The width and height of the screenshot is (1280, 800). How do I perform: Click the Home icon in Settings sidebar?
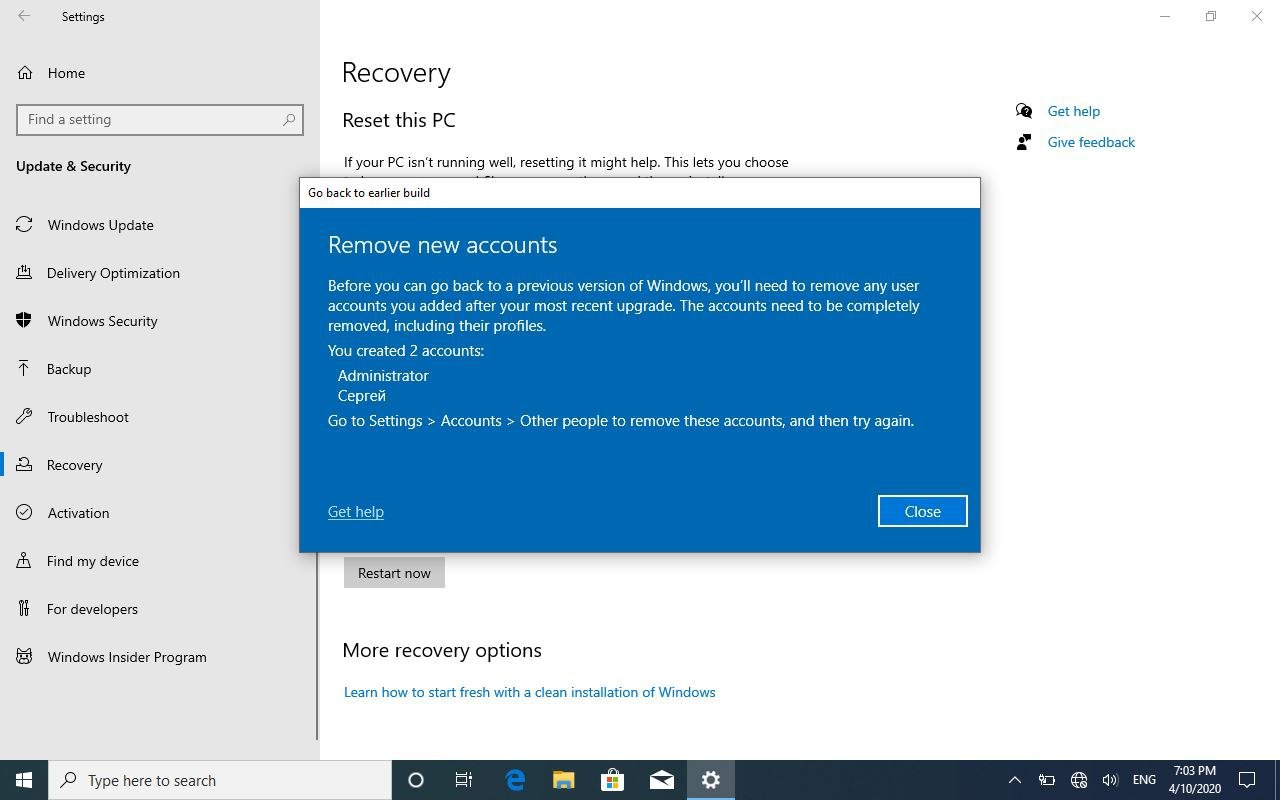point(24,73)
